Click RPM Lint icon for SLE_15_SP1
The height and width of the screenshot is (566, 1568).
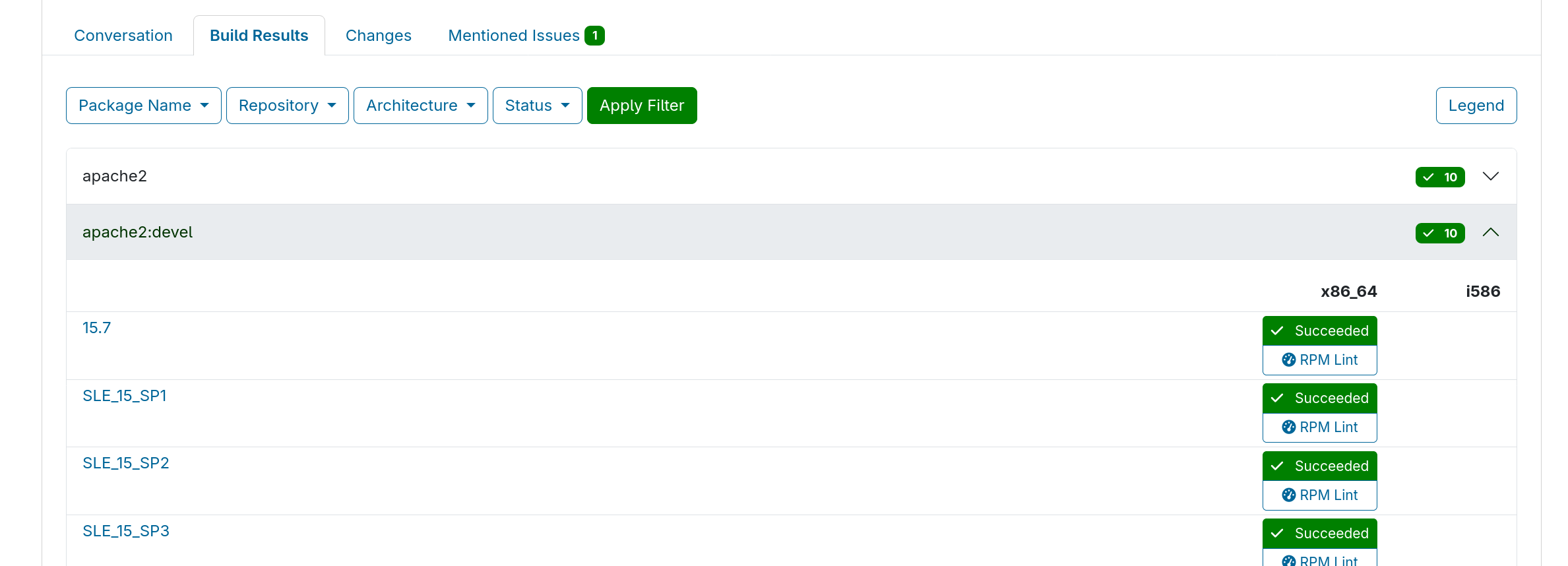(x=1288, y=427)
